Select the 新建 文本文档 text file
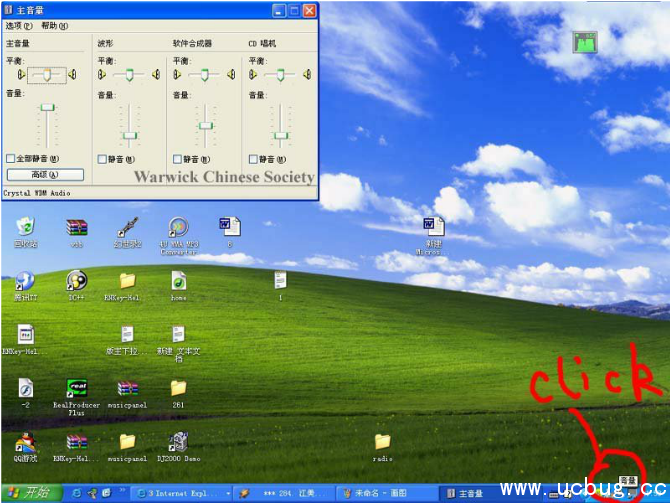Image resolution: width=670 pixels, height=503 pixels. [x=178, y=344]
